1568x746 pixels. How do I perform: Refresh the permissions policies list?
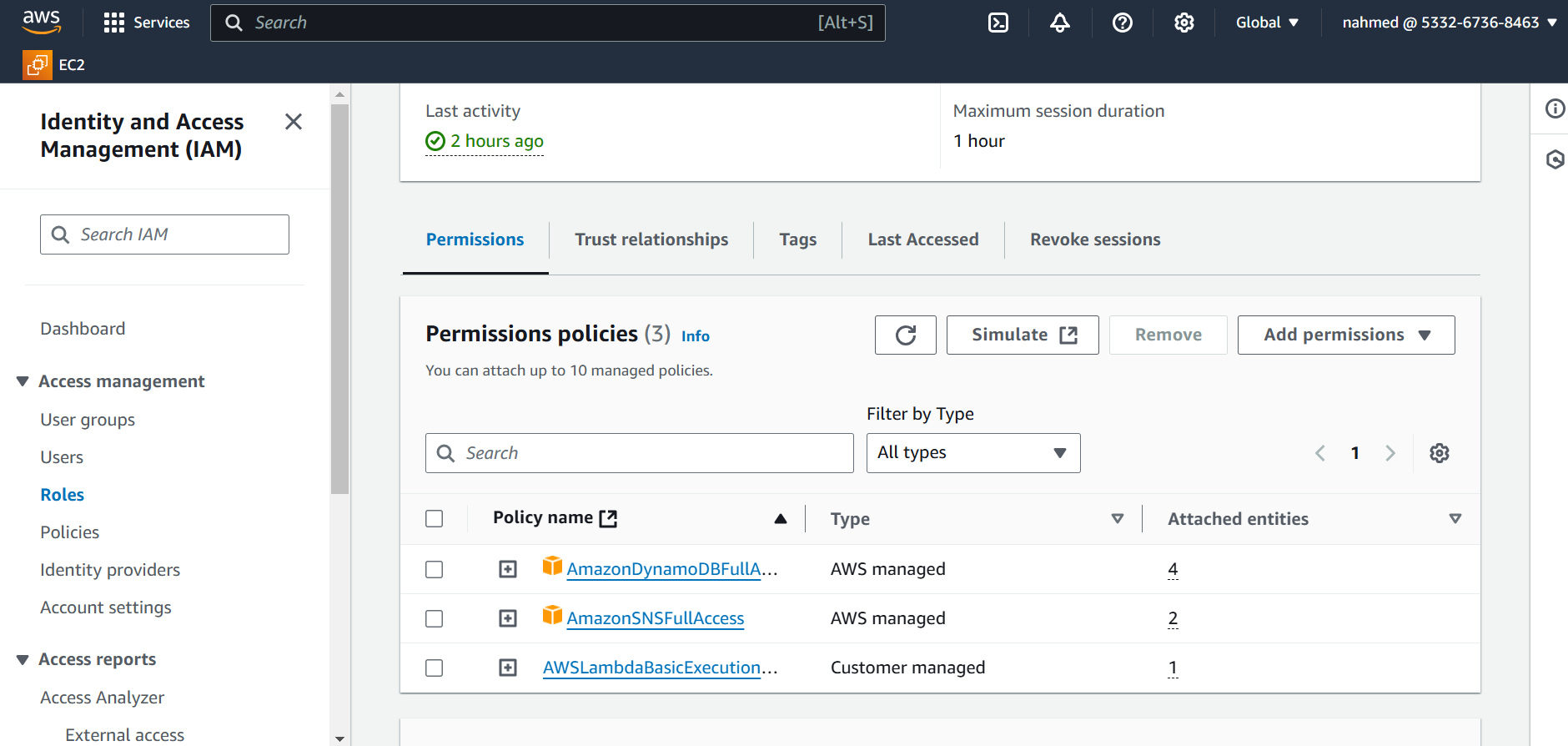click(906, 335)
